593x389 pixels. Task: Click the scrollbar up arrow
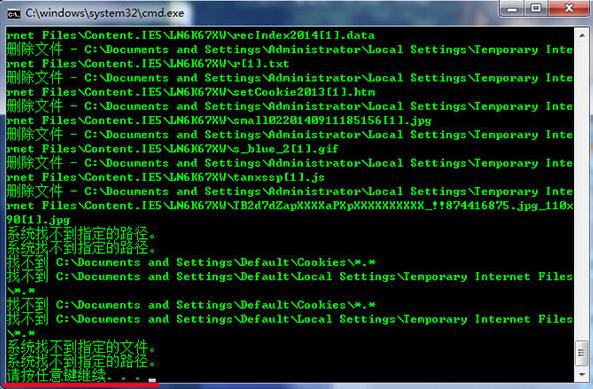pos(581,35)
